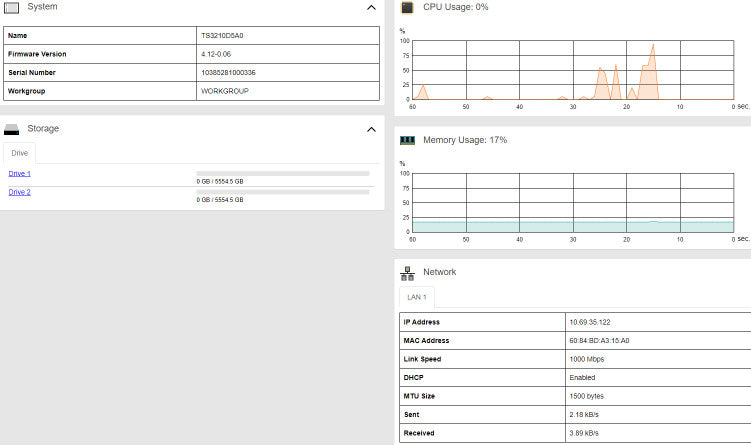Screen dimensions: 751x445
Task: Open the Drive 2 link
Action: pos(20,192)
